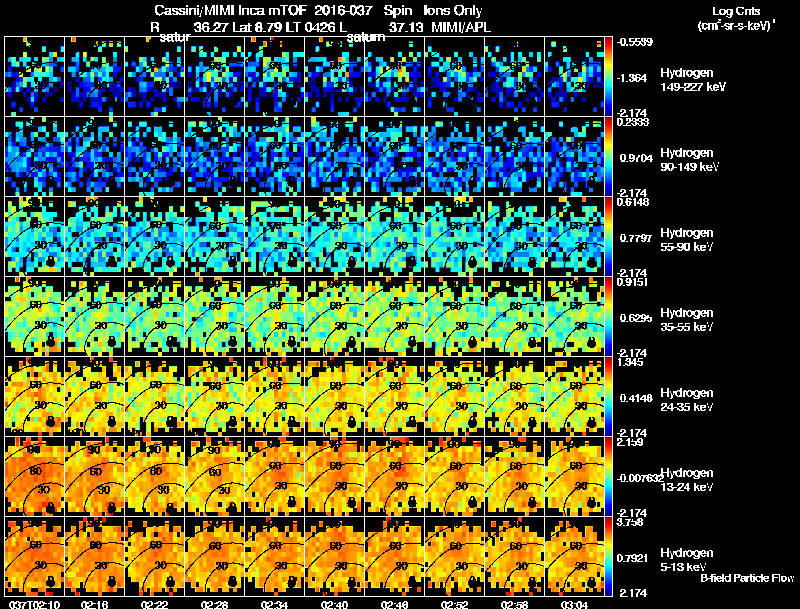Click the 0.4148 color scale value
This screenshot has height=609, width=800.
(636, 398)
